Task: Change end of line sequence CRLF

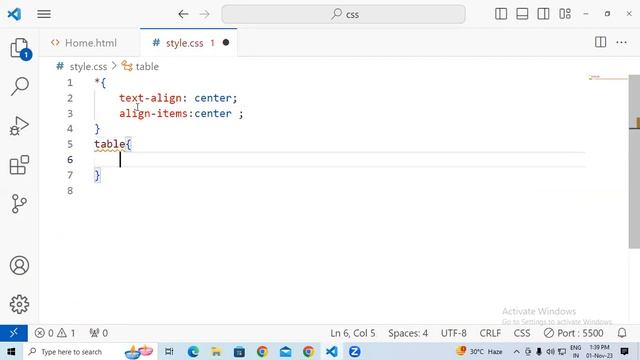Action: [x=490, y=333]
